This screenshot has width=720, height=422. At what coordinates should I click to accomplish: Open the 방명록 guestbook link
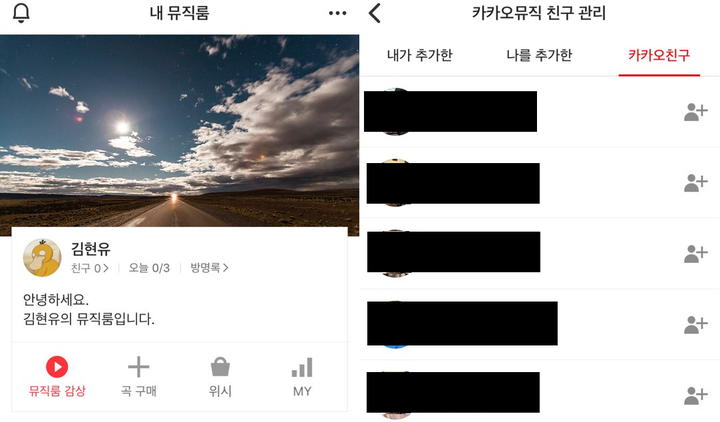209,268
